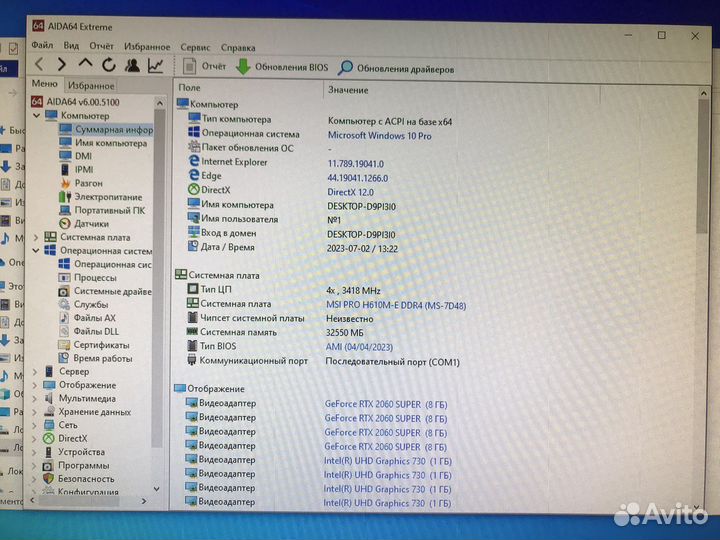Switch to the Избранное tab in sidebar
Viewport: 720px width, 540px height.
click(x=91, y=85)
